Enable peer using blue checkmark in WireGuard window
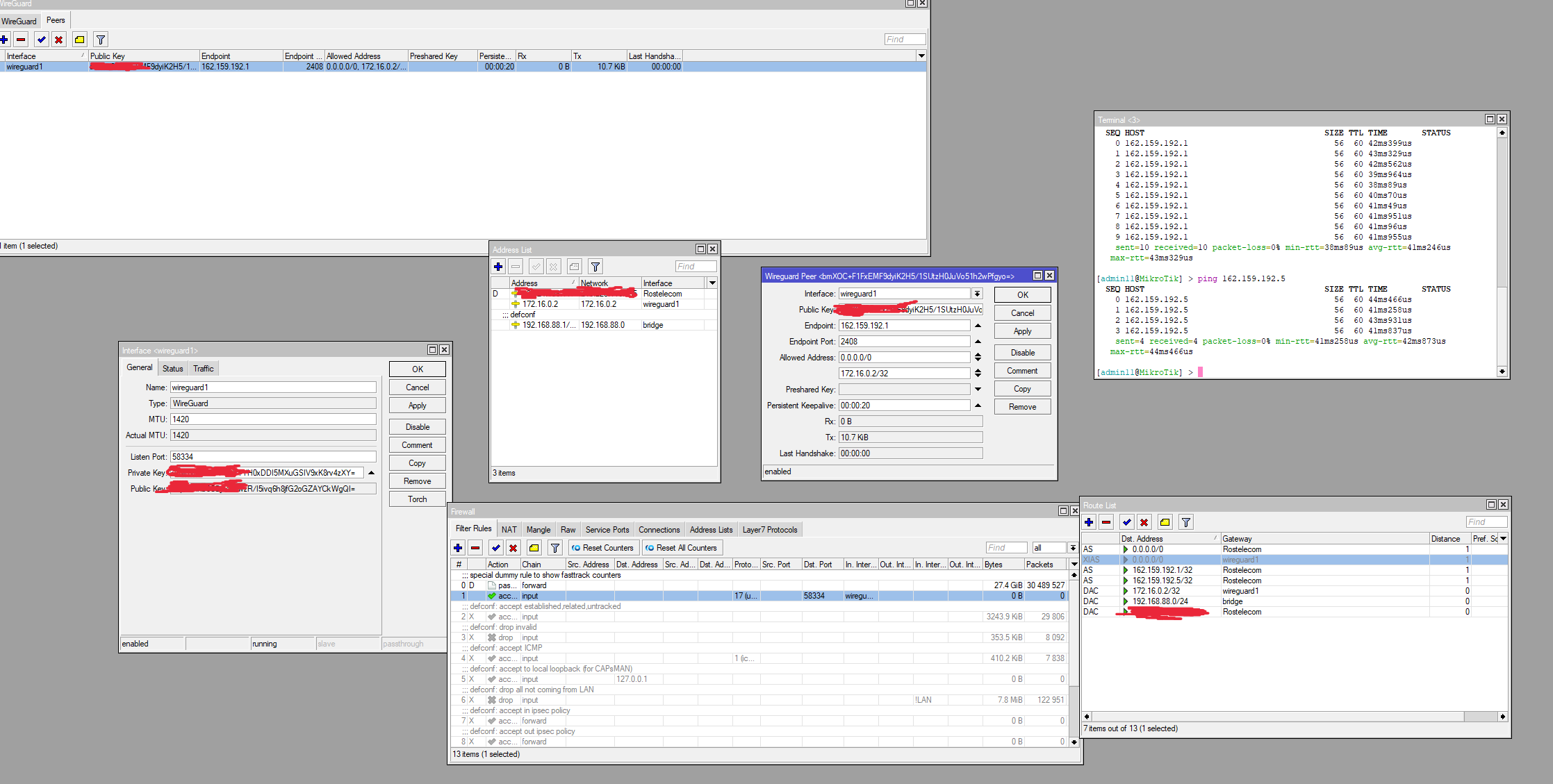1553x784 pixels. (42, 40)
